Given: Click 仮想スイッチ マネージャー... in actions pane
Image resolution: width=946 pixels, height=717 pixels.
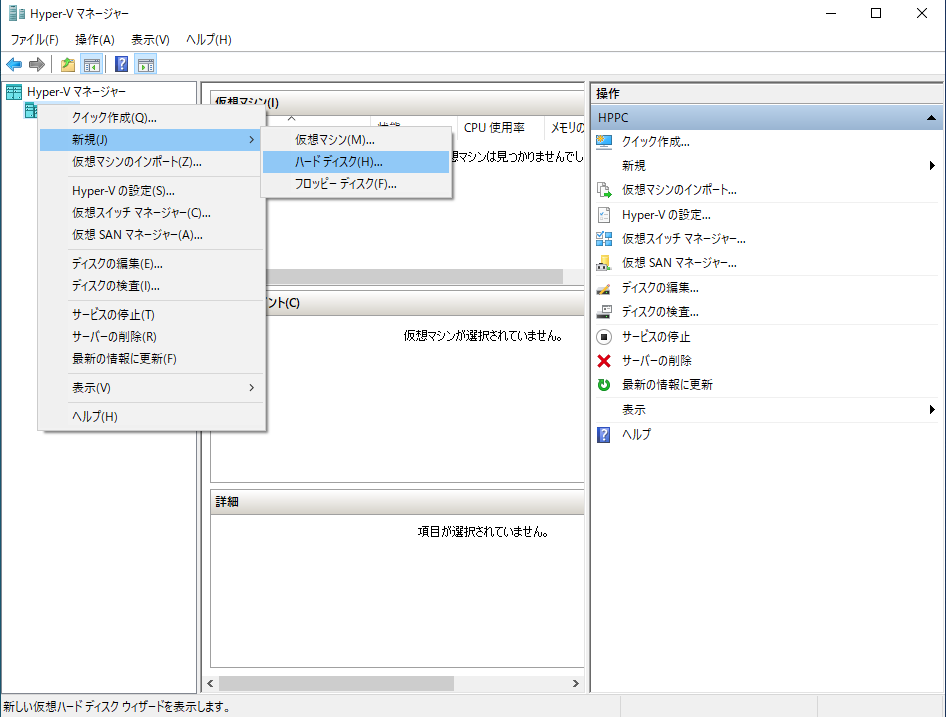Looking at the screenshot, I should tap(684, 239).
